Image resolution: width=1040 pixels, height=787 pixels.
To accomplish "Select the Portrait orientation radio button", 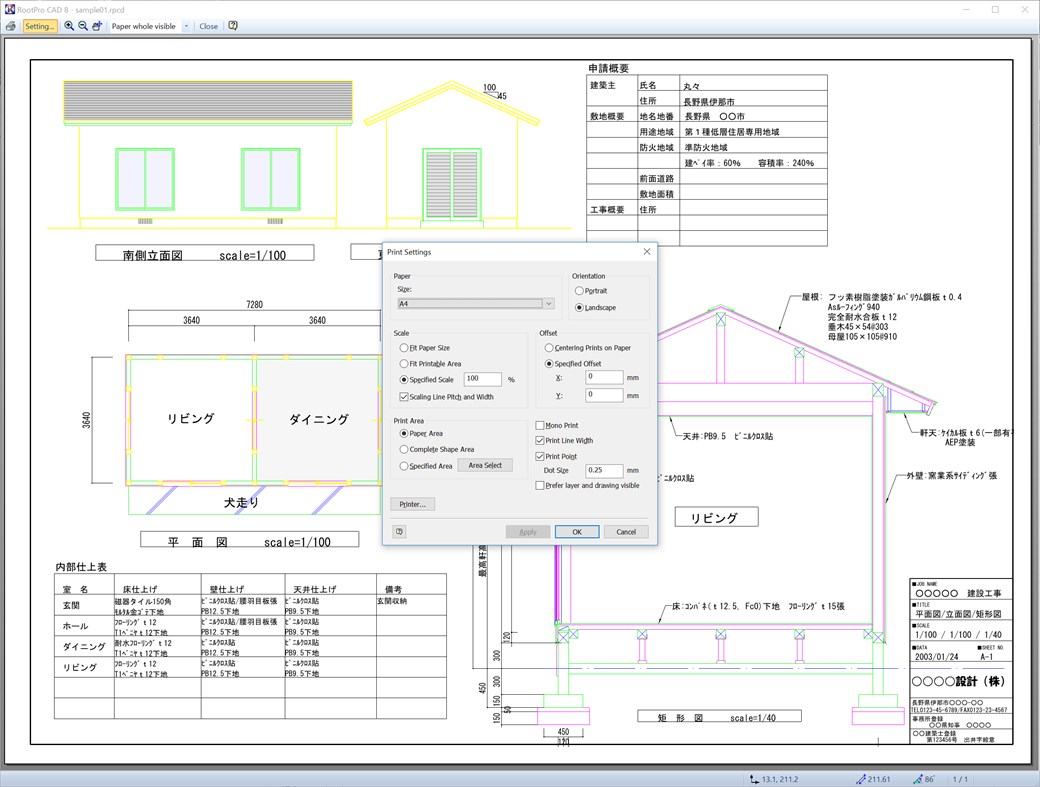I will point(577,289).
